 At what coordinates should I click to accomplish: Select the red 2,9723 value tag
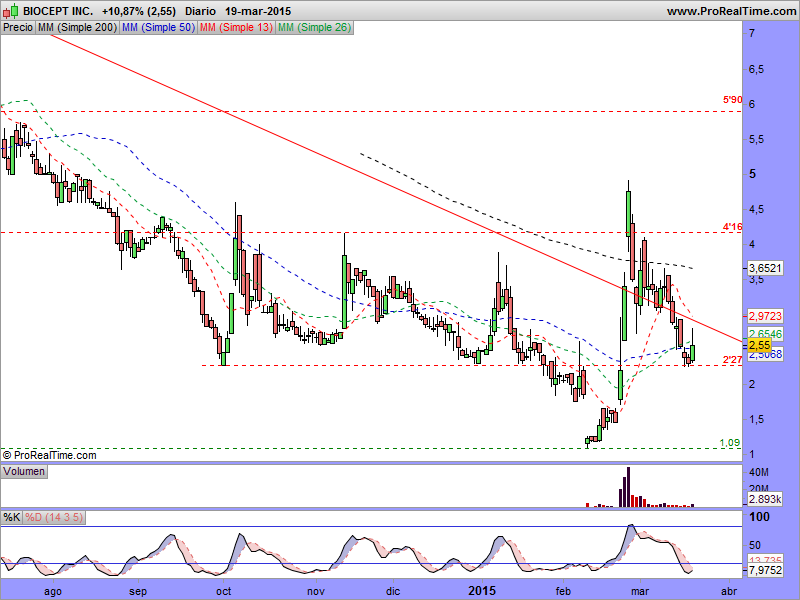tap(765, 316)
